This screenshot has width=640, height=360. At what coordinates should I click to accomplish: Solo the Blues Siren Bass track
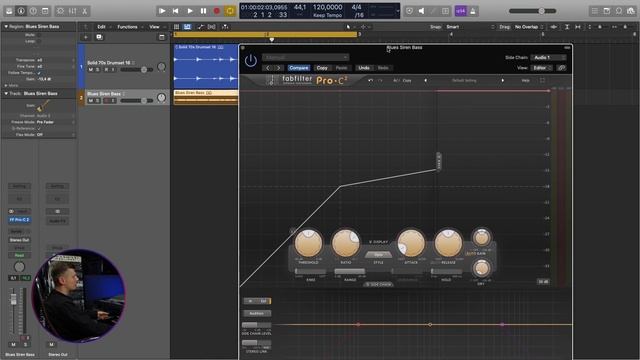pyautogui.click(x=97, y=100)
